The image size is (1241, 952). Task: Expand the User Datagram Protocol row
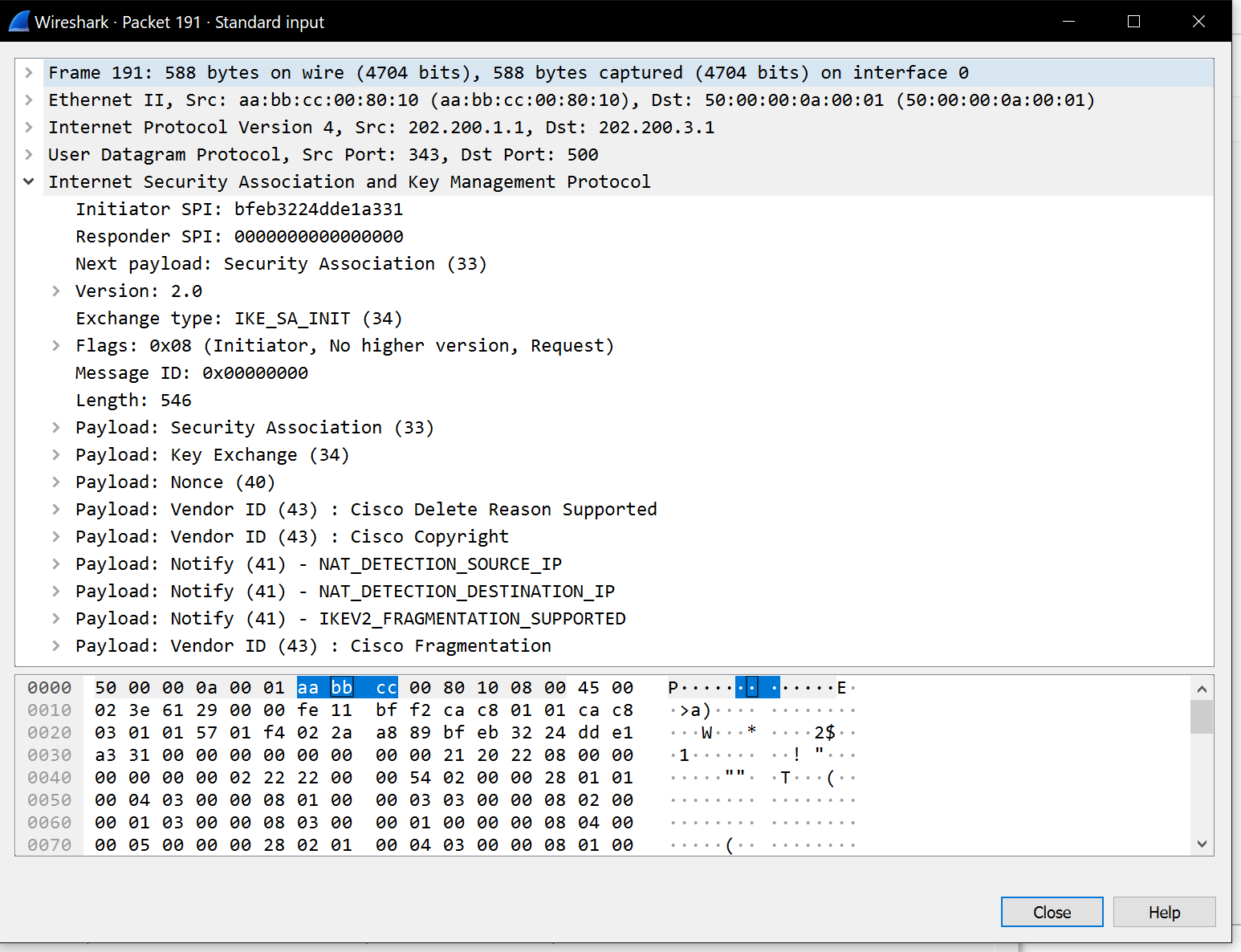pos(29,155)
